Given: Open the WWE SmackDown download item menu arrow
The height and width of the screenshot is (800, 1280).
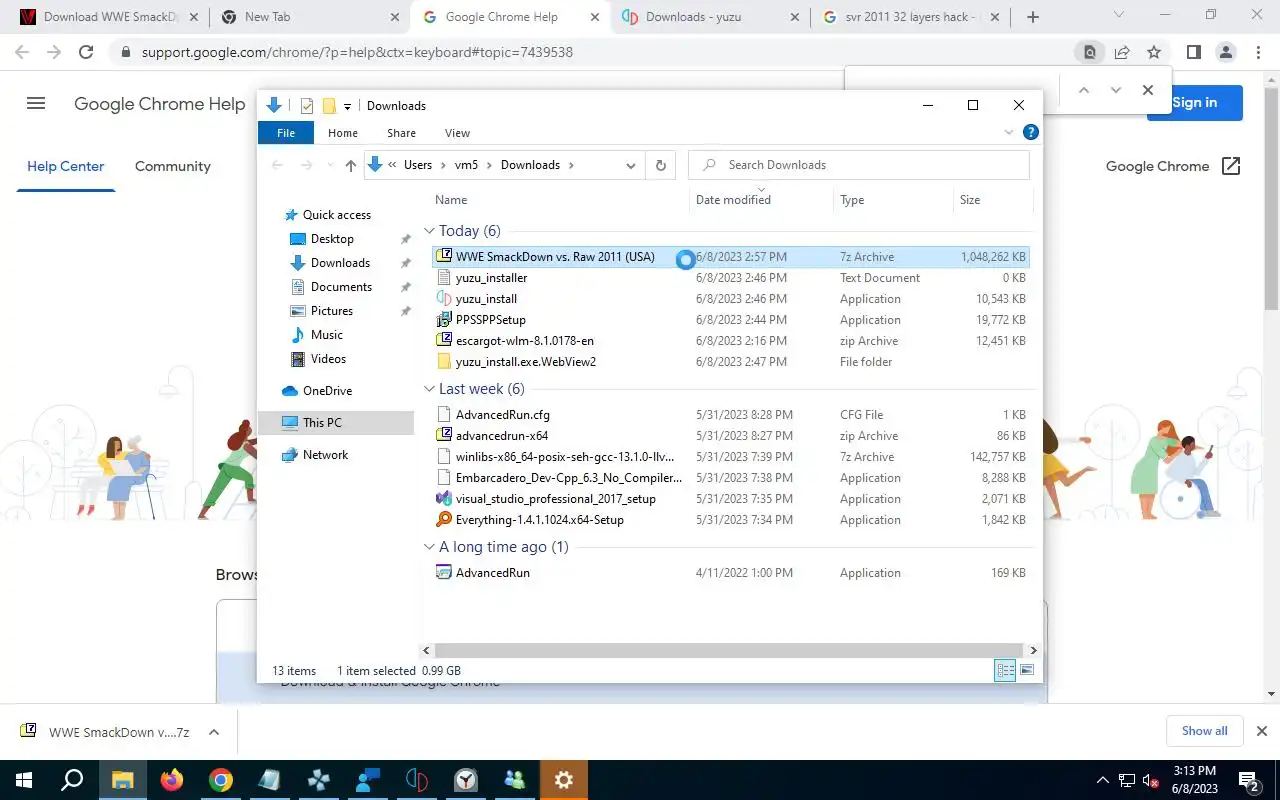Looking at the screenshot, I should click(x=213, y=732).
